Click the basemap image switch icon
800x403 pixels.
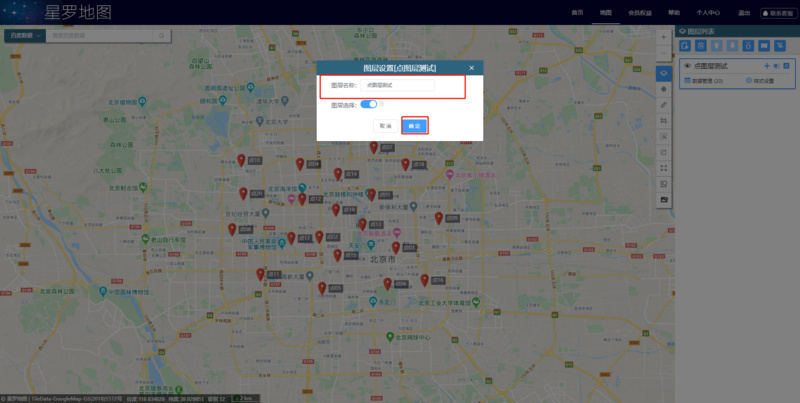[664, 199]
